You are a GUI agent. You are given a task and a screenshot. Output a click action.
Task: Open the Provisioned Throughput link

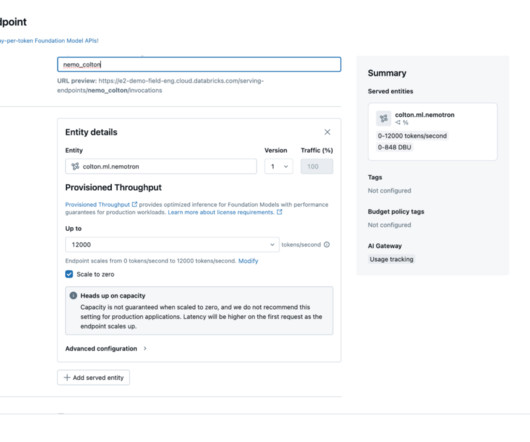click(97, 204)
